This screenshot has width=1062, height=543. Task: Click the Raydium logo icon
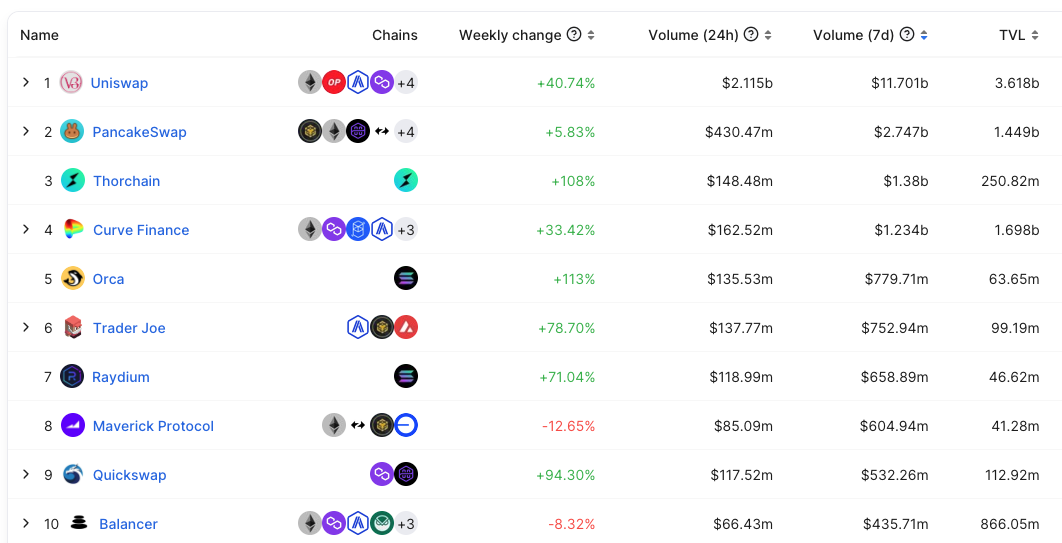[72, 377]
